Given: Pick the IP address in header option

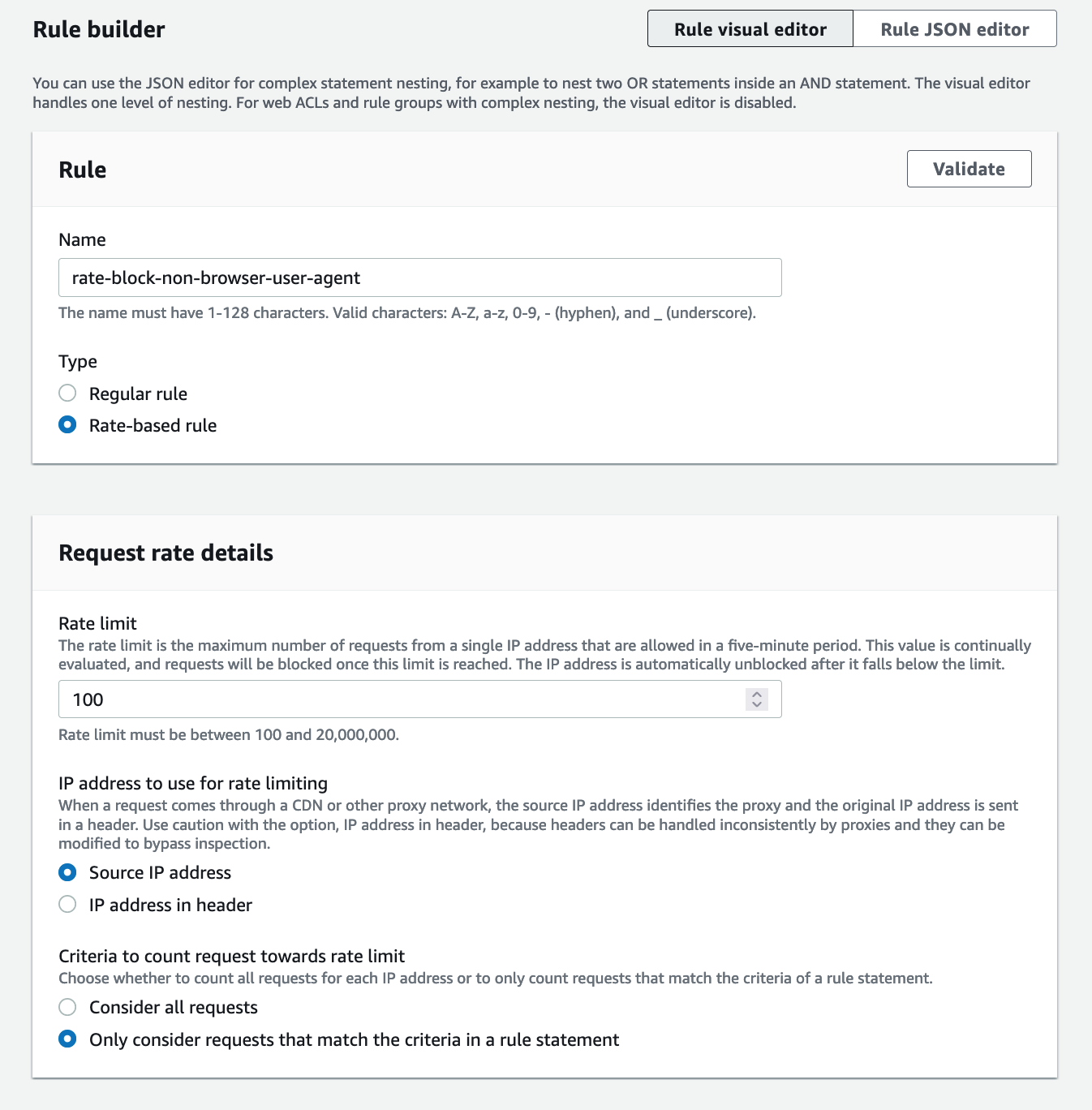Looking at the screenshot, I should tap(68, 905).
